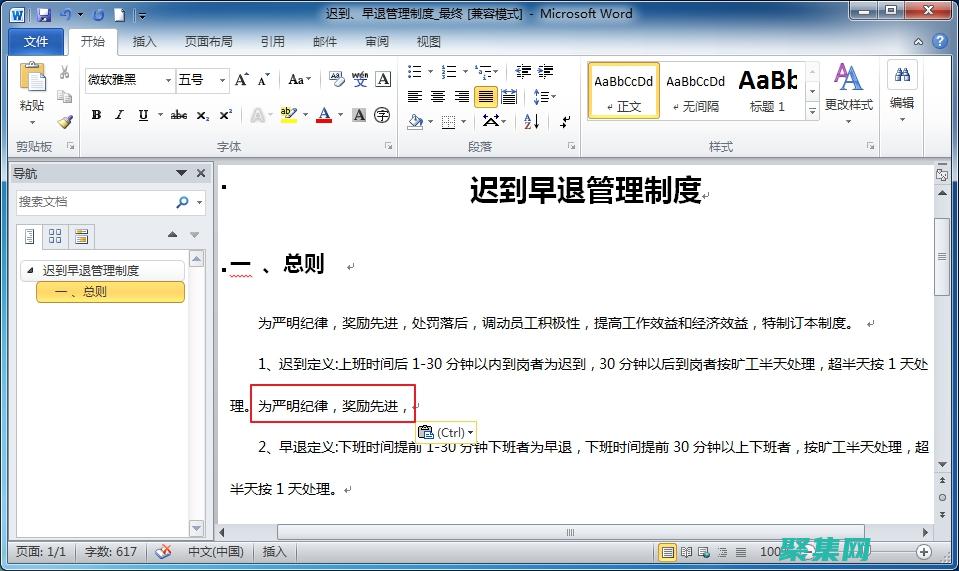The height and width of the screenshot is (571, 959).
Task: Apply red font color
Action: [324, 115]
